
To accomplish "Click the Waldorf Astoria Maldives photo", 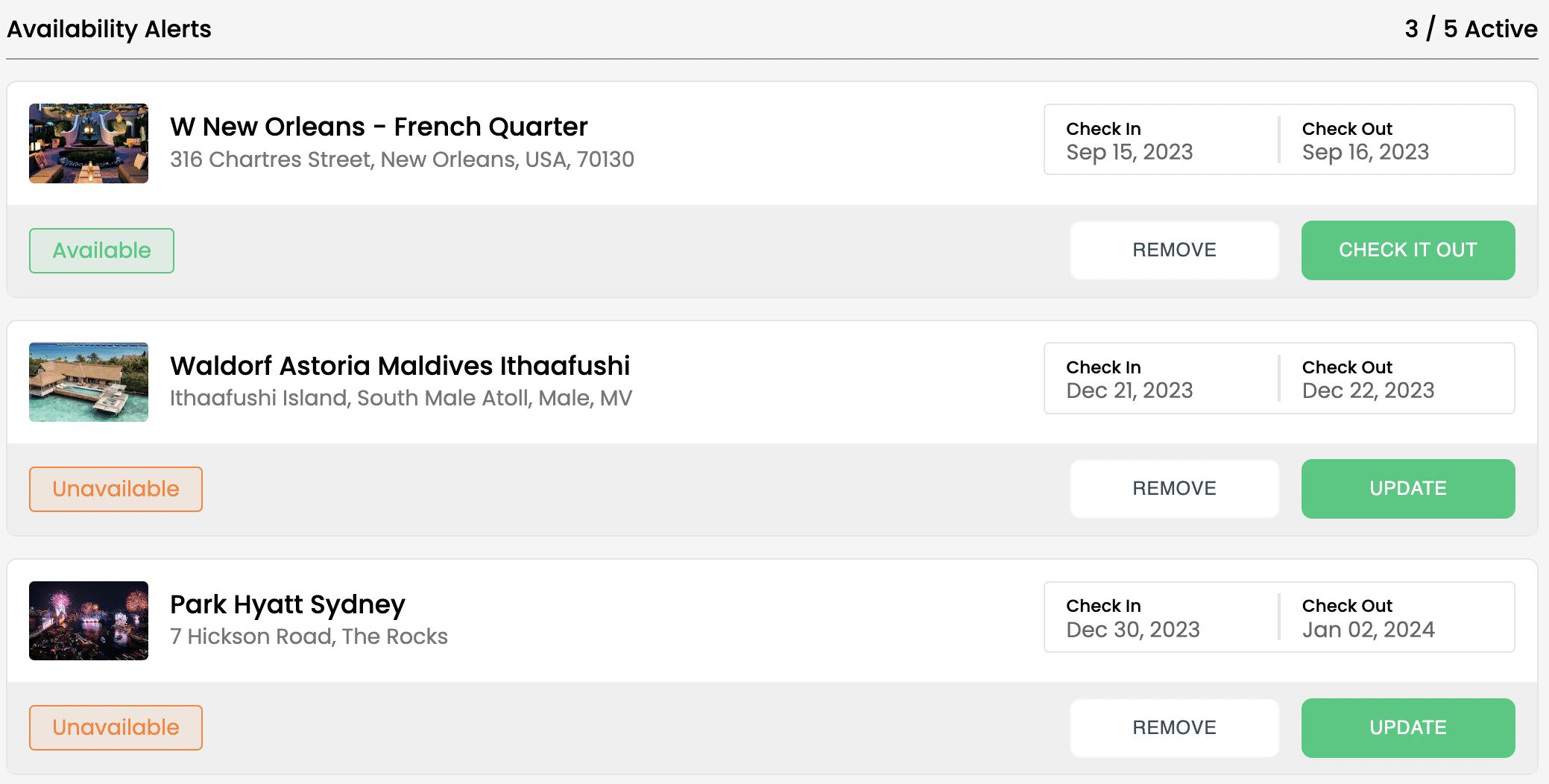I will [89, 382].
